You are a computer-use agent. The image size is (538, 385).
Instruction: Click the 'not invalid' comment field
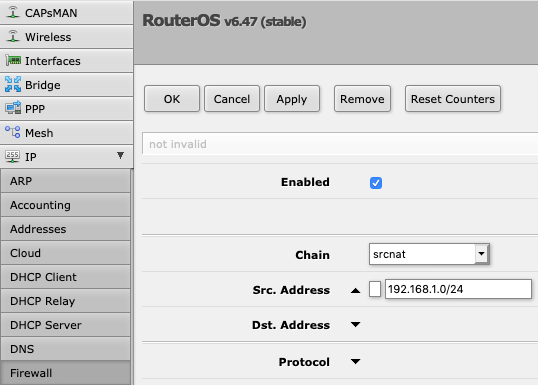click(x=340, y=144)
